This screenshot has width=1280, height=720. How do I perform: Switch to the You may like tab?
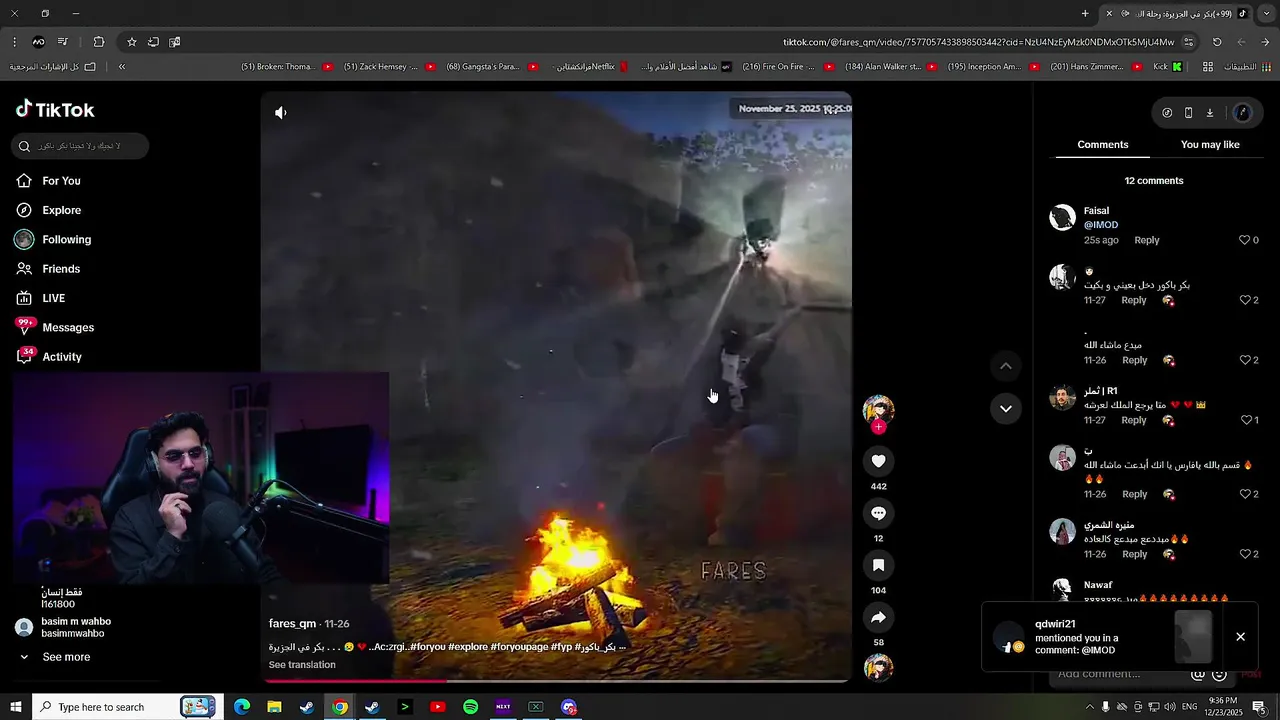point(1210,145)
